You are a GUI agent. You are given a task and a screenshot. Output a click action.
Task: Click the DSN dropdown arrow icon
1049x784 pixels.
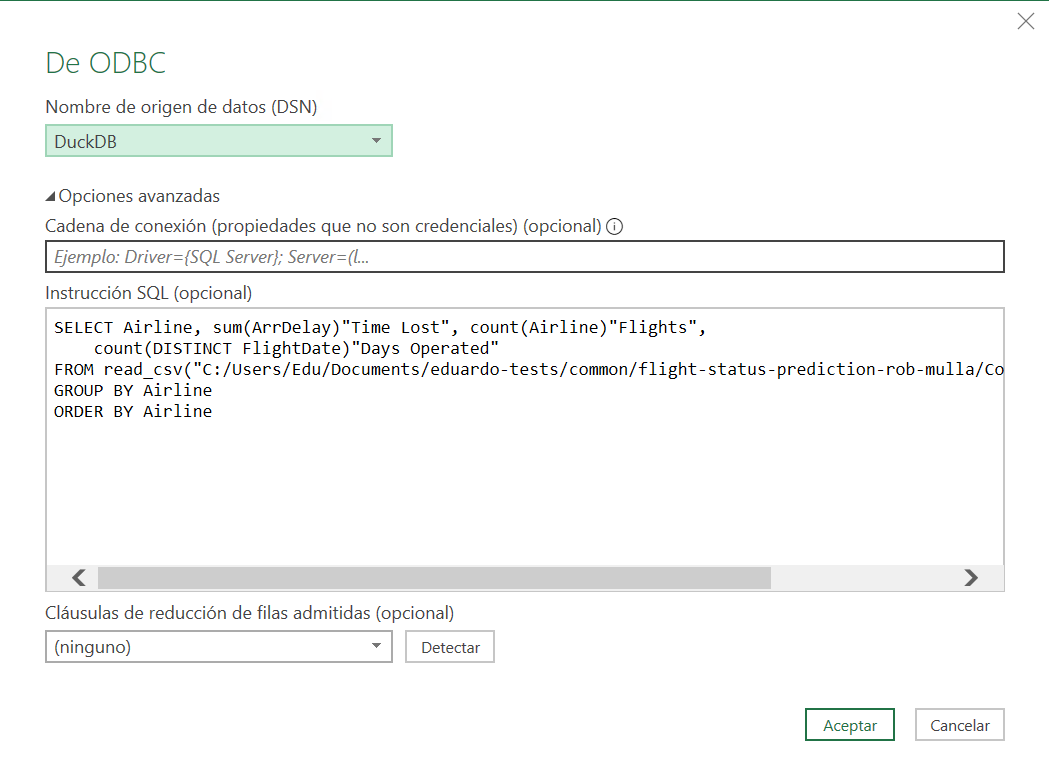[378, 140]
